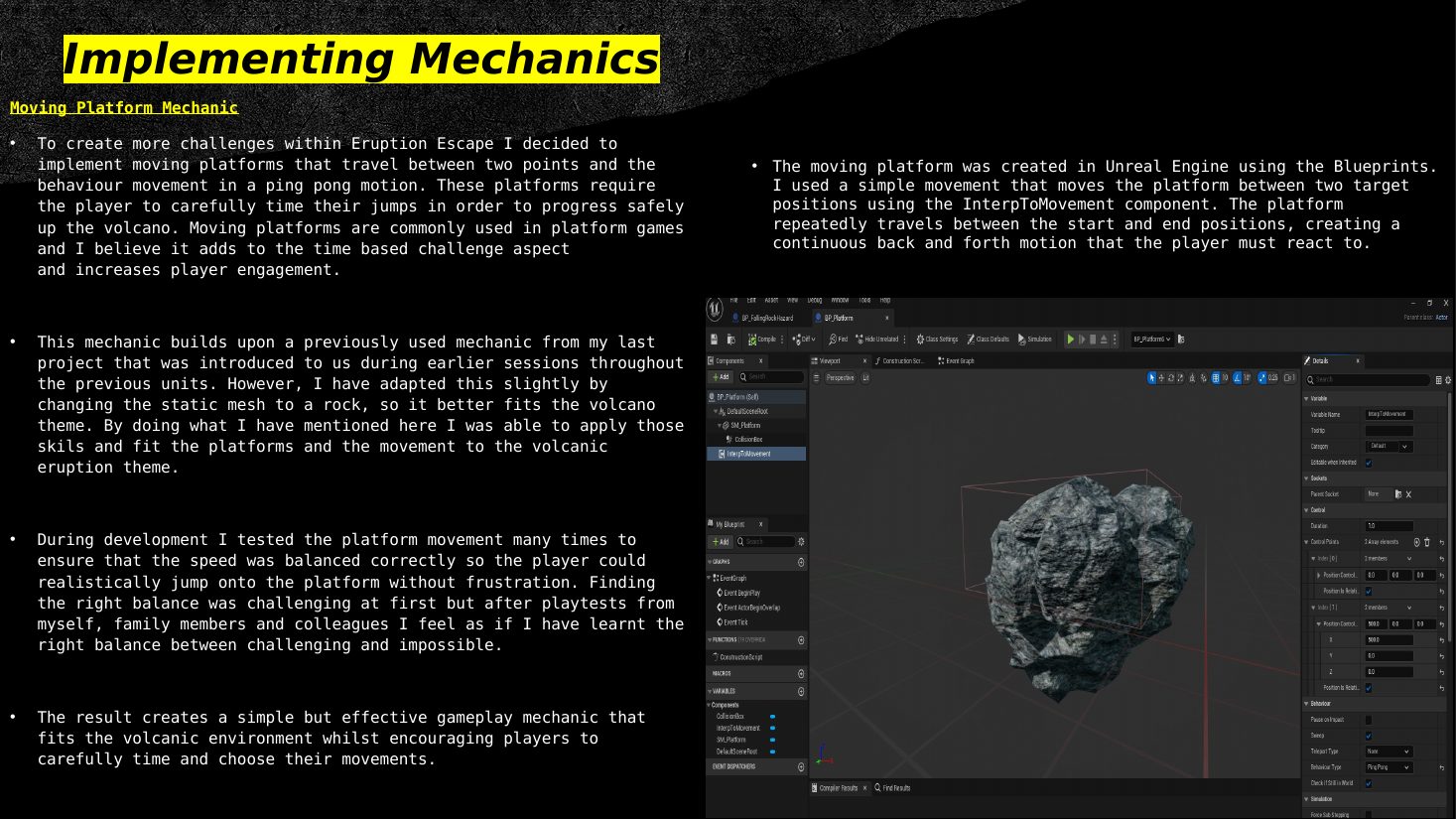Switch to the Construction Script tab
Screen dimensions: 1456x819
pos(899,361)
